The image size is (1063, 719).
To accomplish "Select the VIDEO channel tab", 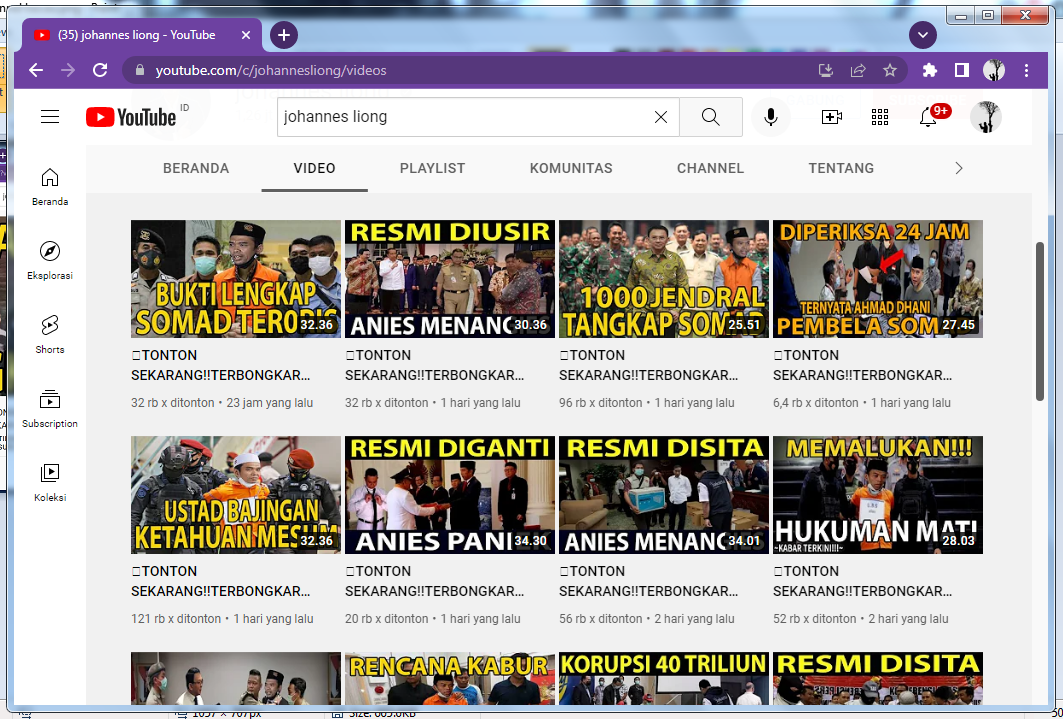I will click(x=315, y=169).
